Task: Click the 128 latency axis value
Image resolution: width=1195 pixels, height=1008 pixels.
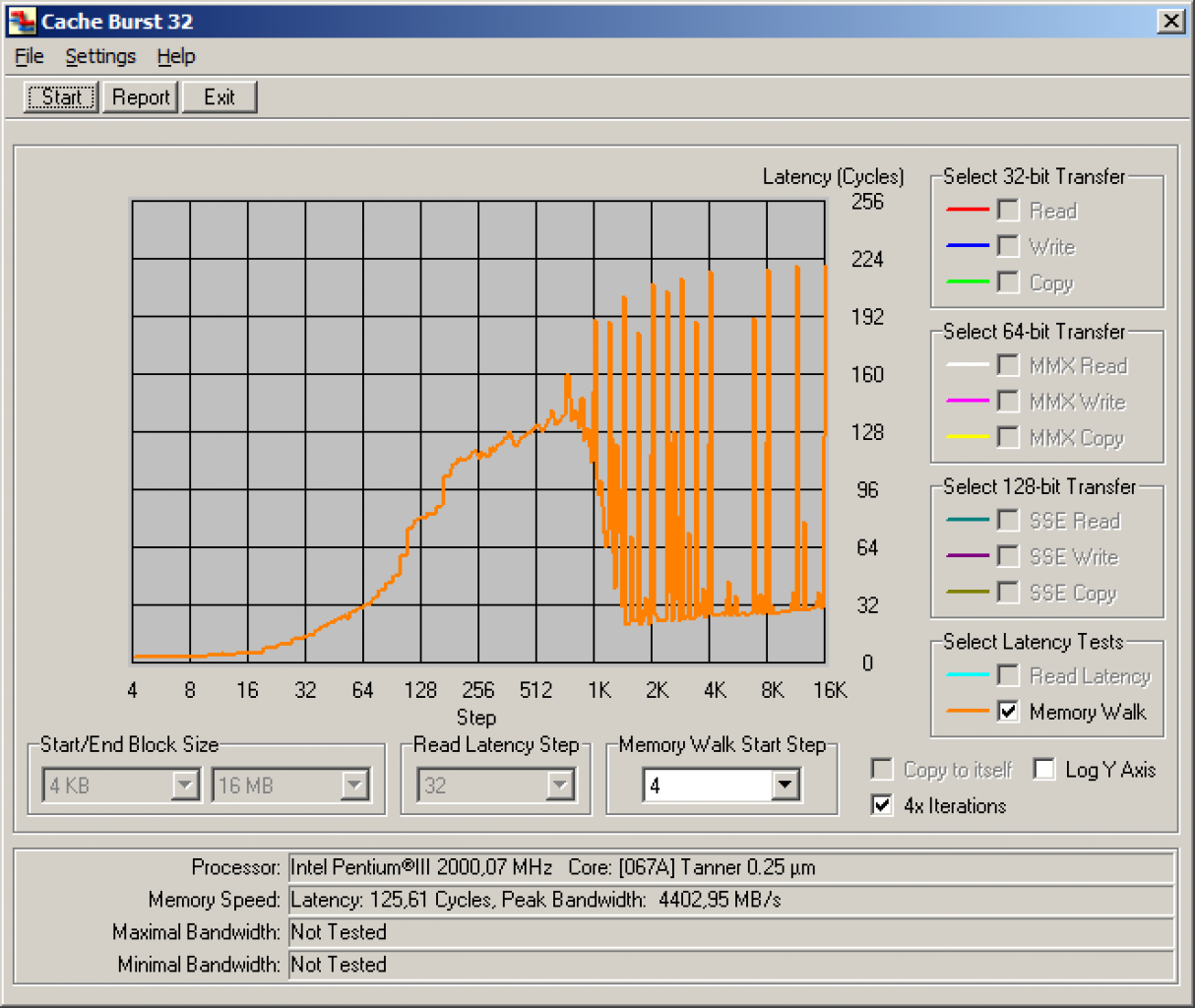Action: [867, 432]
